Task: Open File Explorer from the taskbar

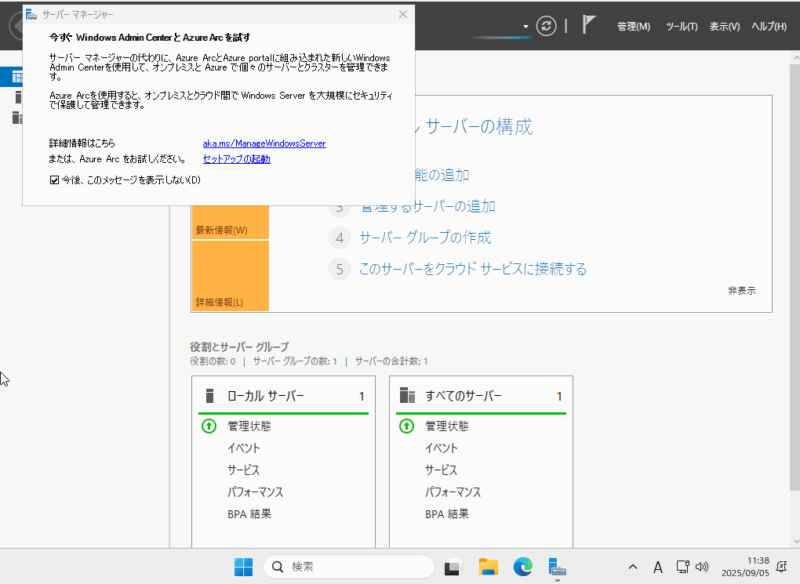Action: point(488,567)
